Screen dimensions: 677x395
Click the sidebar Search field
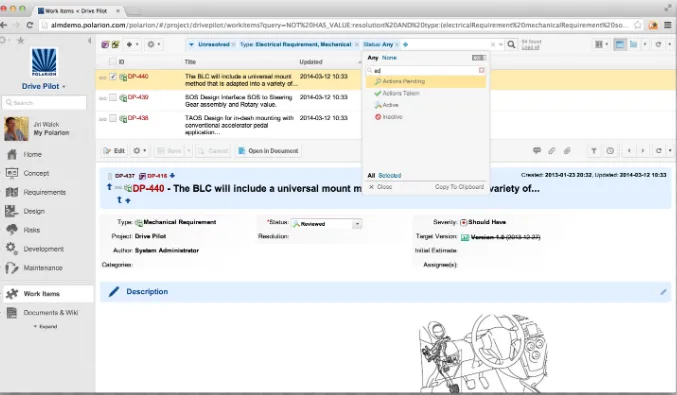coord(44,103)
